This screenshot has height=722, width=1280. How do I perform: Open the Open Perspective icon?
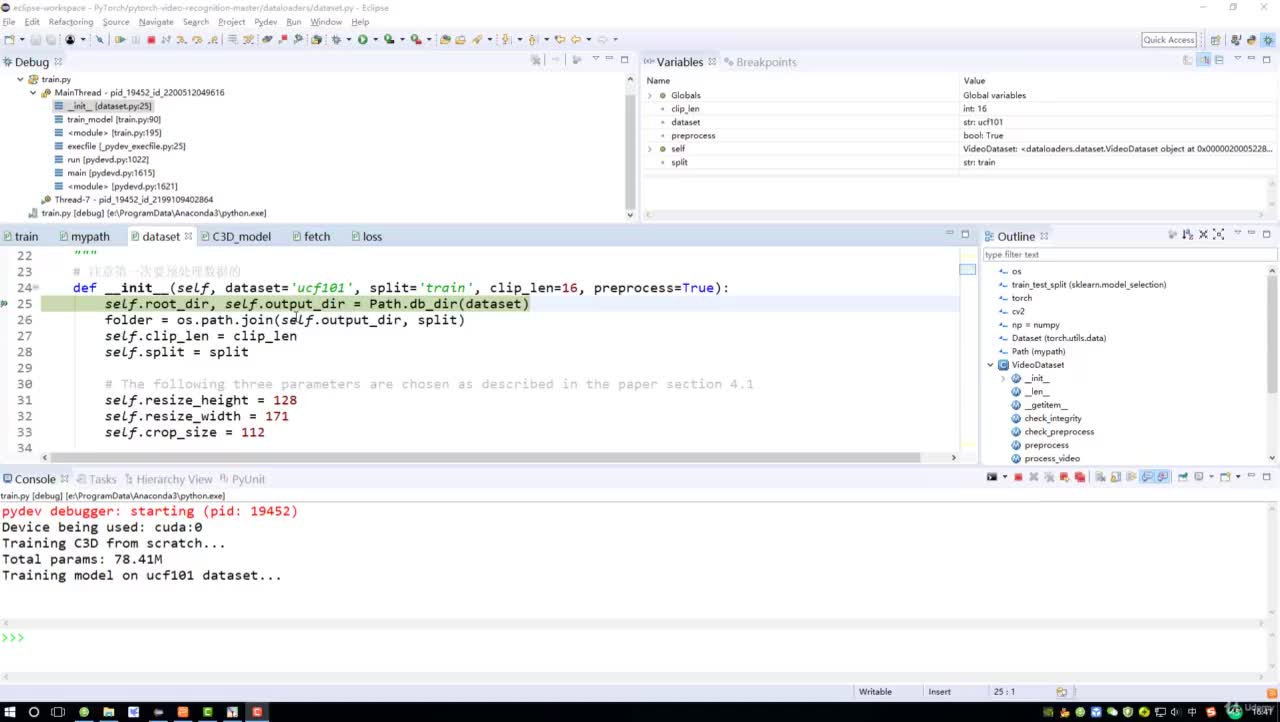(1215, 40)
